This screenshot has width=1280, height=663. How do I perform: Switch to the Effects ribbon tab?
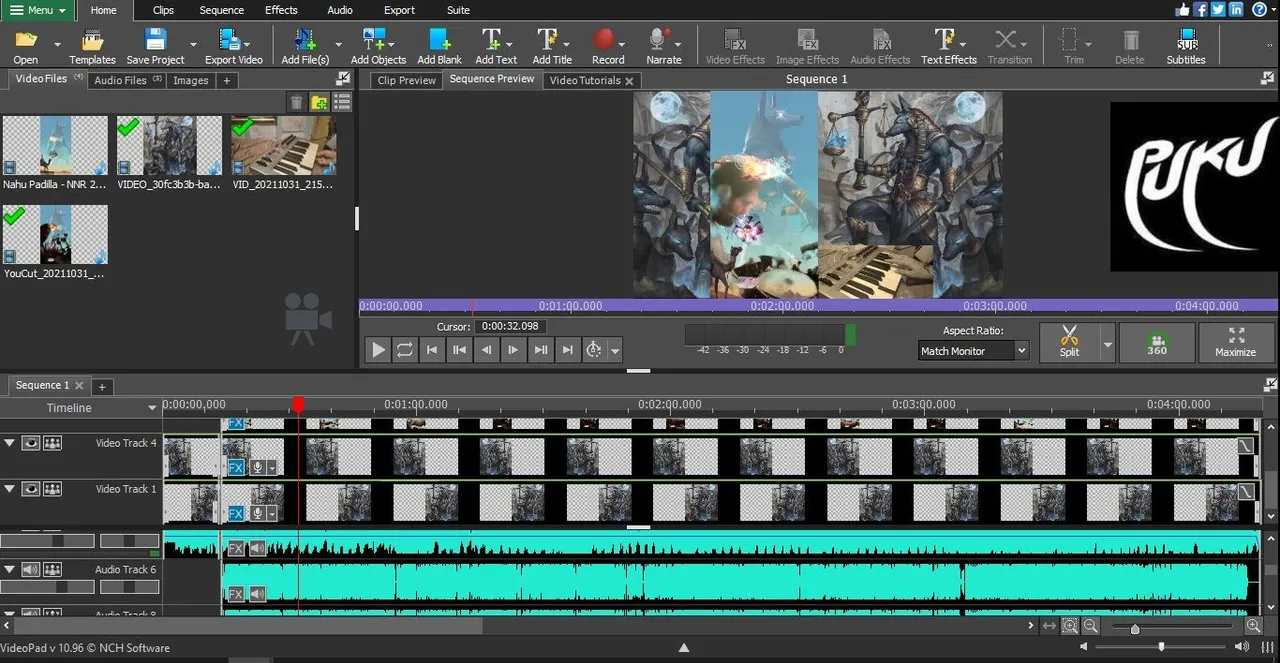281,10
